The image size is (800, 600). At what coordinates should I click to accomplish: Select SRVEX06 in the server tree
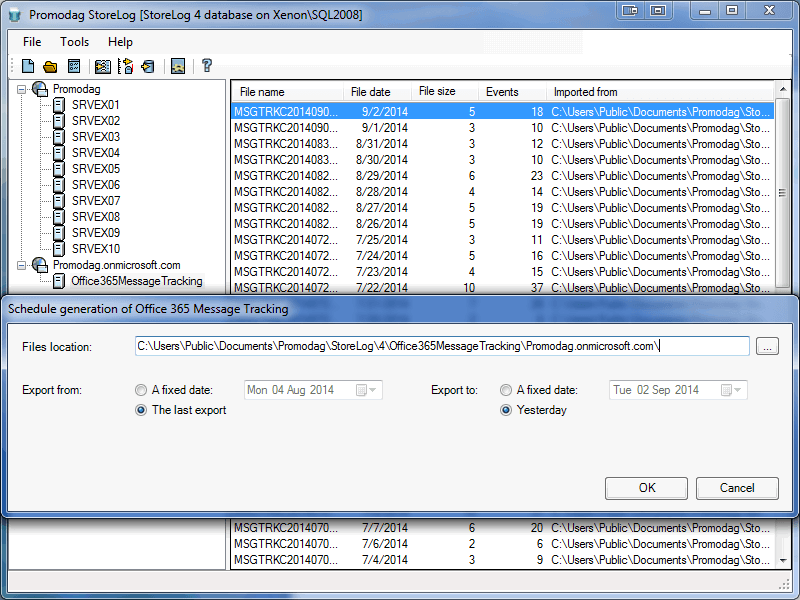coord(96,185)
